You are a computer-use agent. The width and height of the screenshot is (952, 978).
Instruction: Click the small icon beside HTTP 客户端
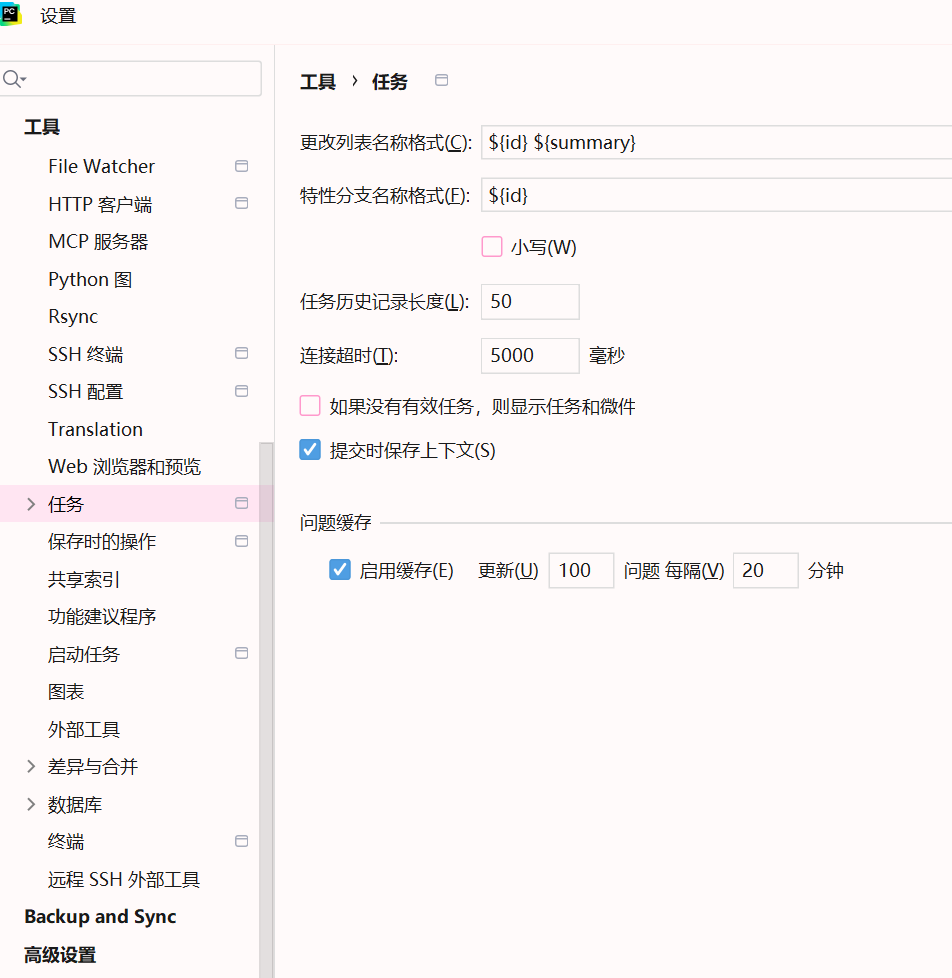(x=241, y=203)
